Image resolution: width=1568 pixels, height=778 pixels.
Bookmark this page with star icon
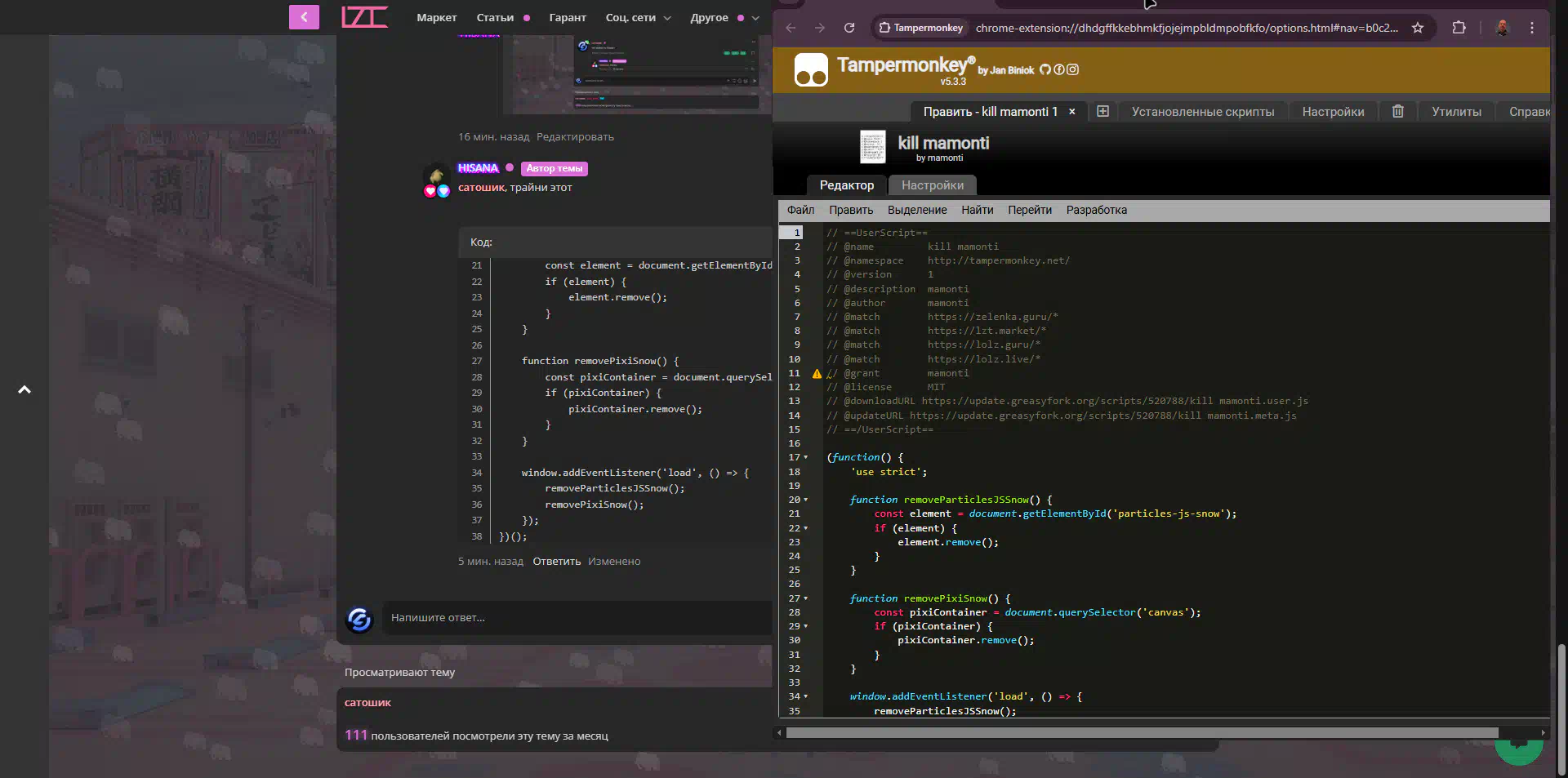(1418, 28)
